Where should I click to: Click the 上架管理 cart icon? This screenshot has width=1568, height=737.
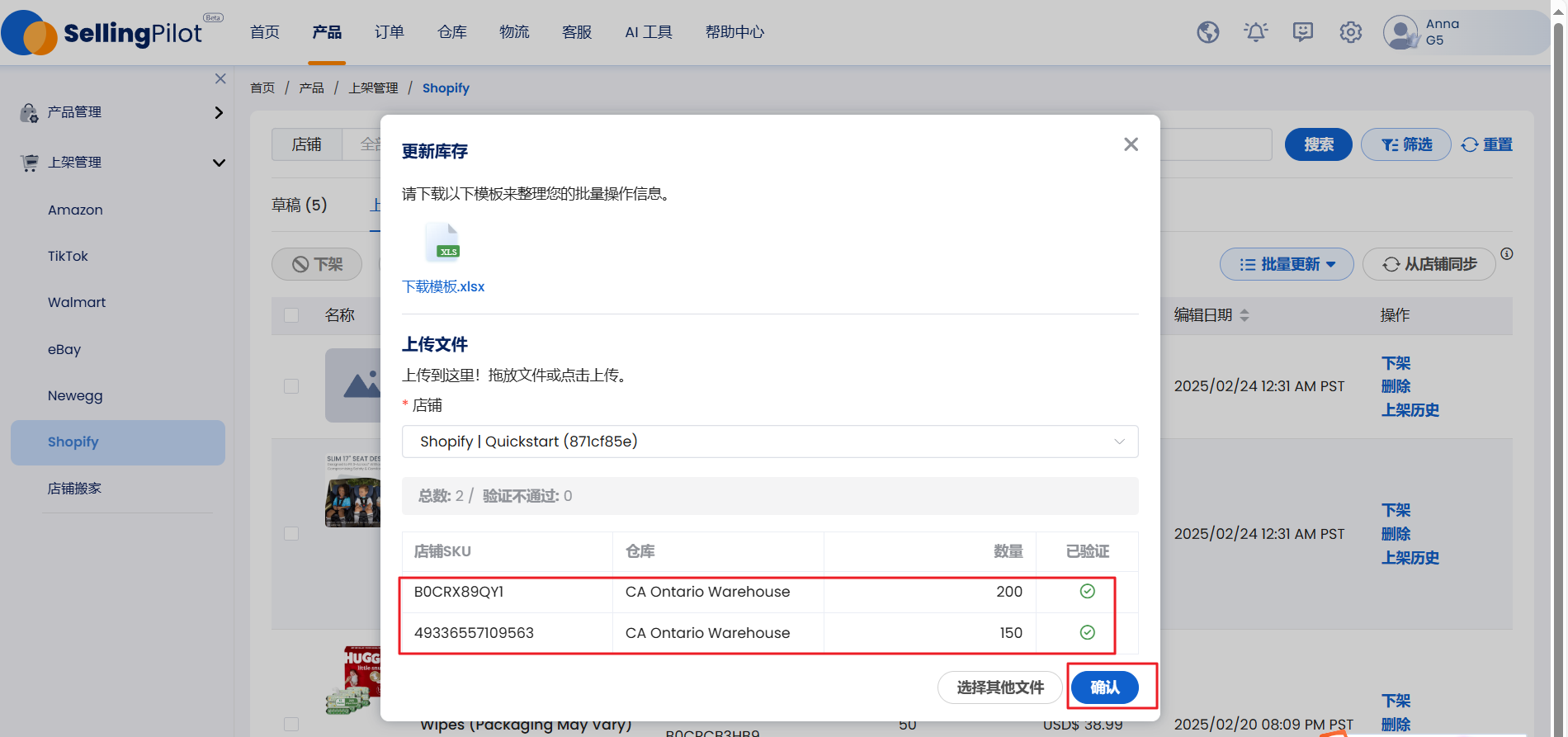tap(29, 163)
